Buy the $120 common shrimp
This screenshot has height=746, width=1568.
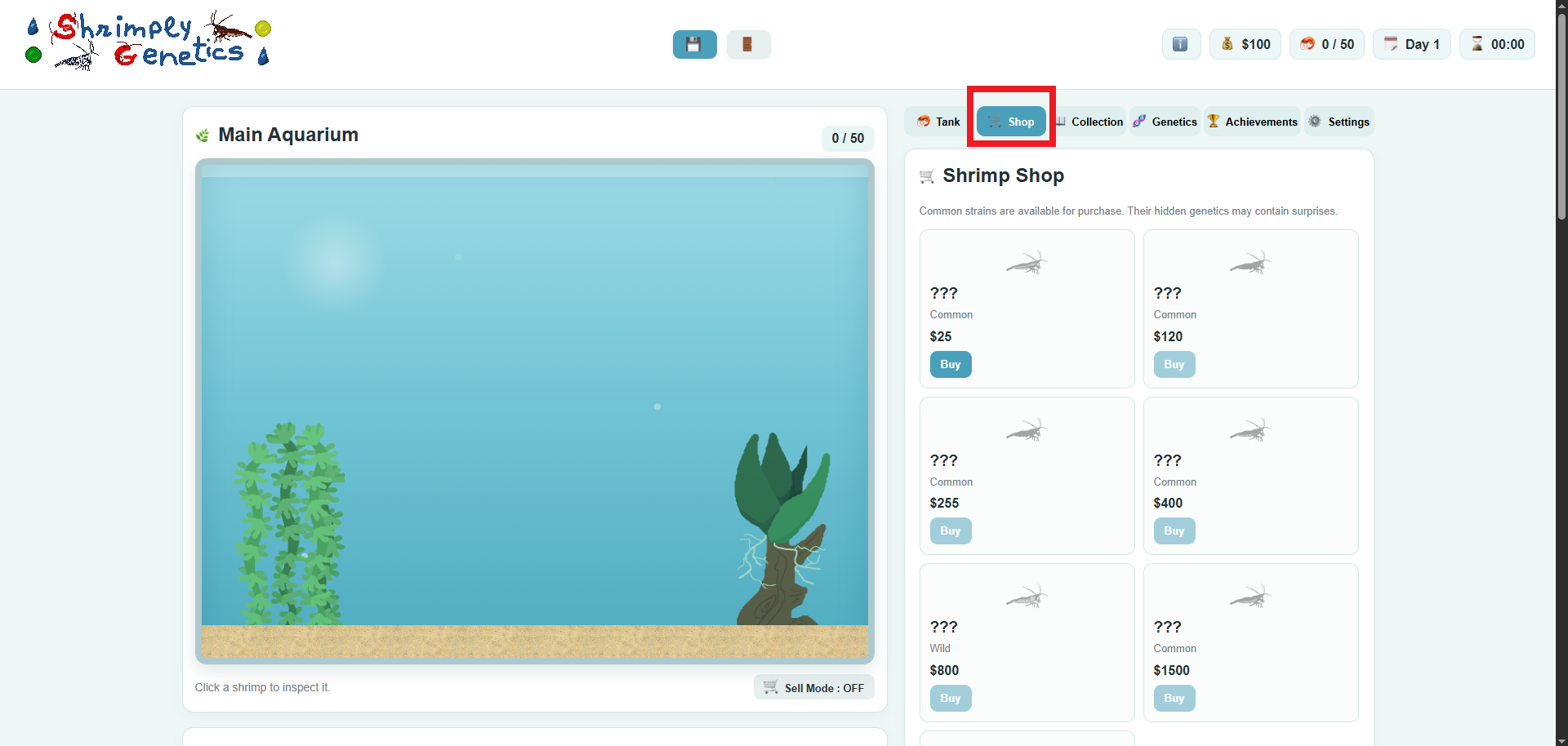tap(1174, 365)
